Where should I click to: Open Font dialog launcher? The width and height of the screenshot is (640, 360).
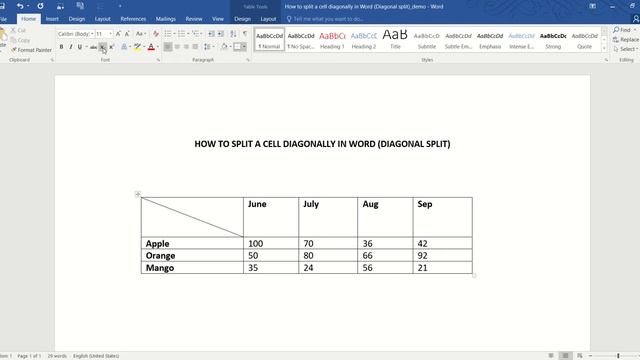tap(158, 60)
